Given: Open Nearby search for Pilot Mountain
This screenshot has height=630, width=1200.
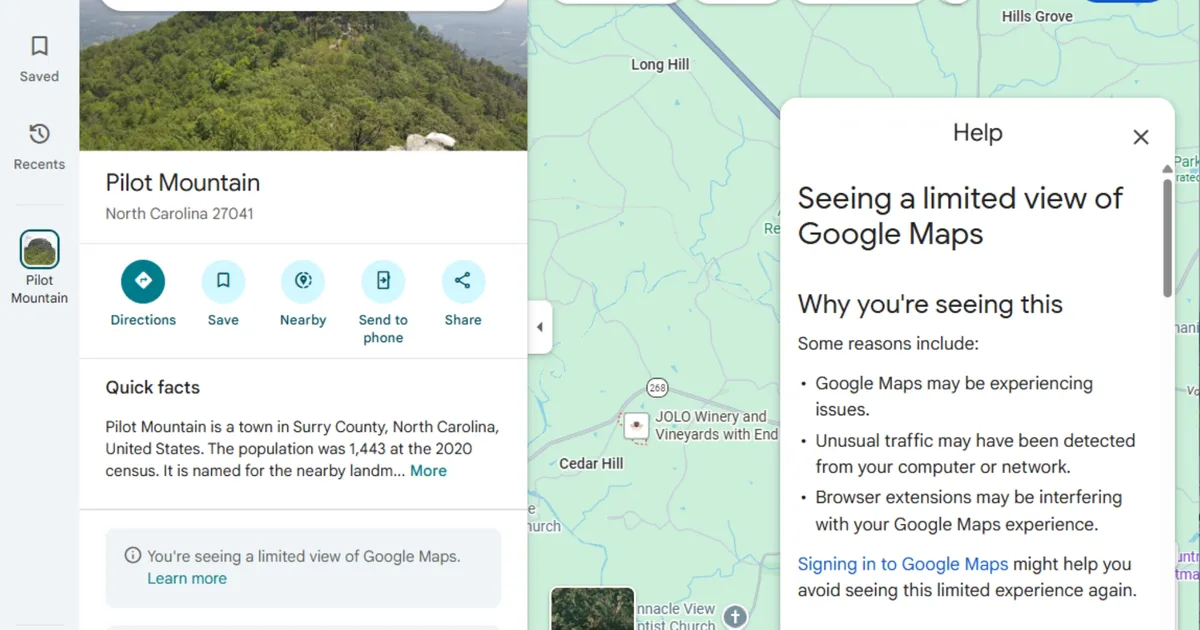Looking at the screenshot, I should (x=303, y=281).
